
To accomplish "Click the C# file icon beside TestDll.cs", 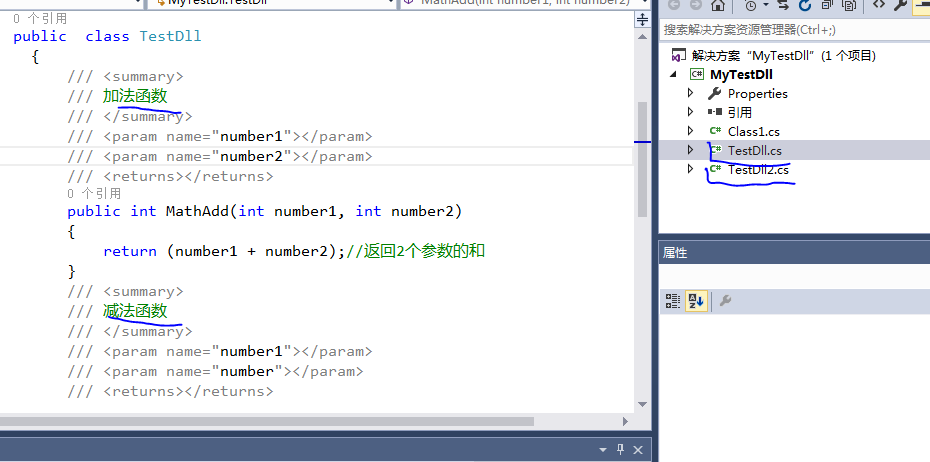I will (716, 150).
